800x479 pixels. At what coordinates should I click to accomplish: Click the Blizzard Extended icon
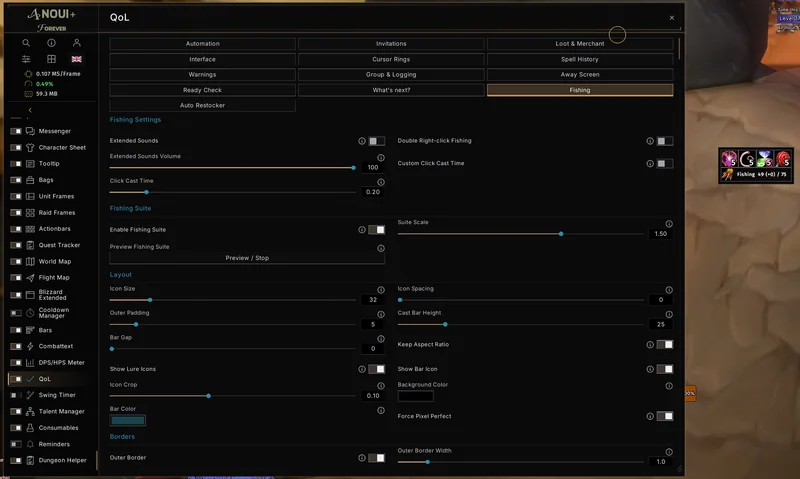click(30, 295)
